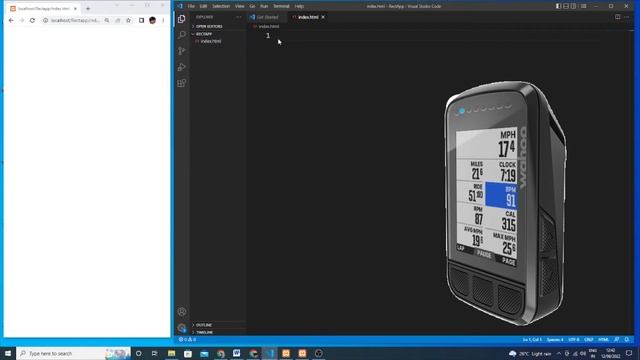Expand the Outline section

click(218, 325)
